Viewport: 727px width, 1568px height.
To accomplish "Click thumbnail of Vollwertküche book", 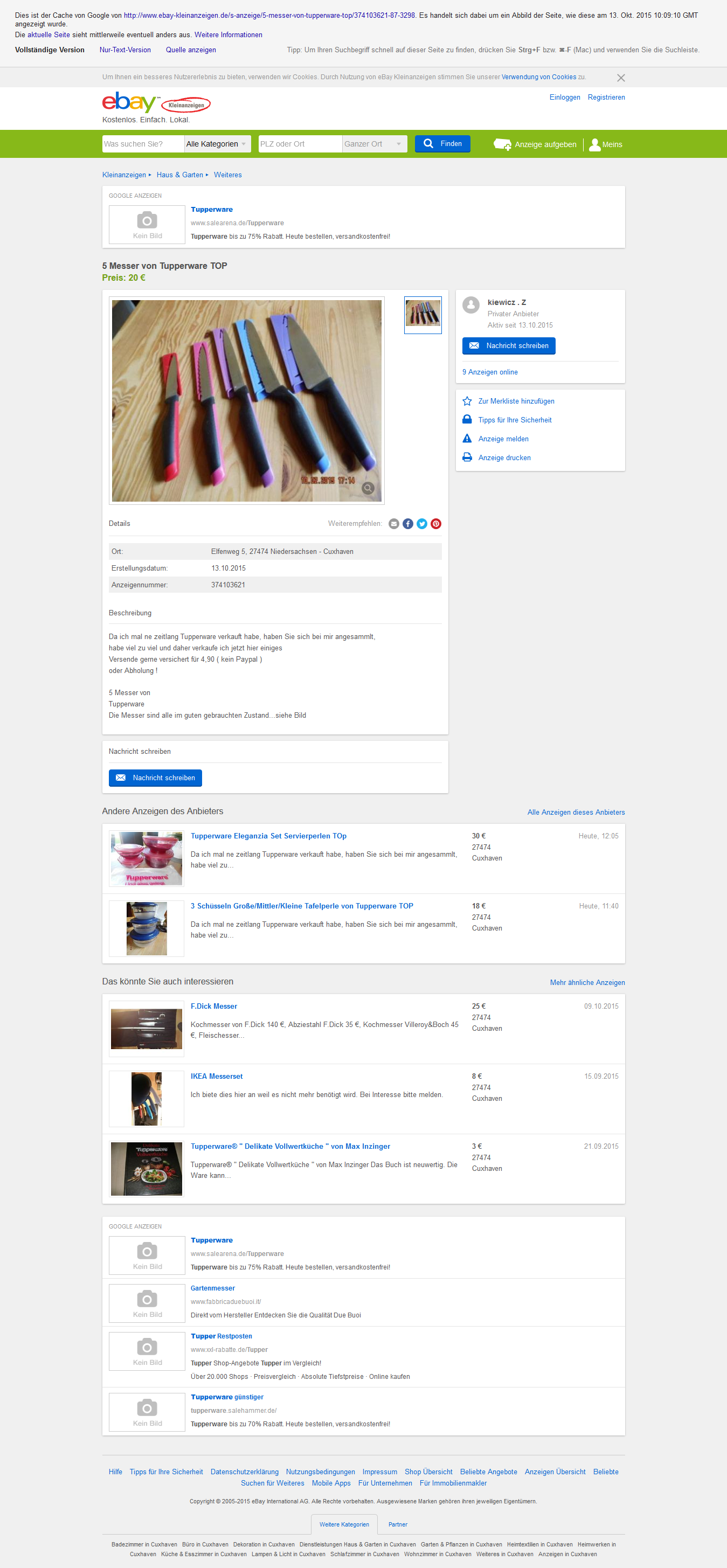I will [x=146, y=1169].
